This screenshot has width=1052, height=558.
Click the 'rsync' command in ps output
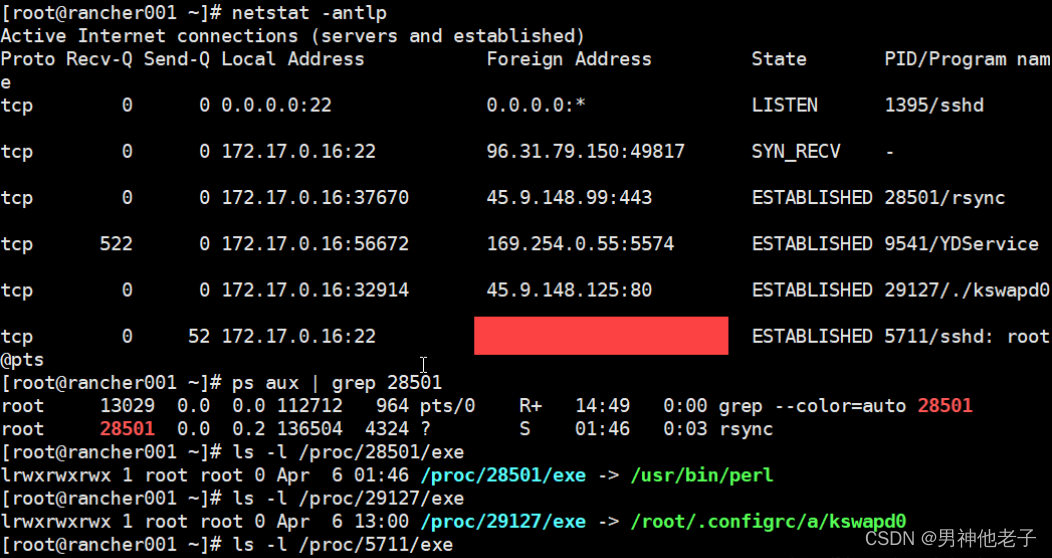tap(746, 429)
